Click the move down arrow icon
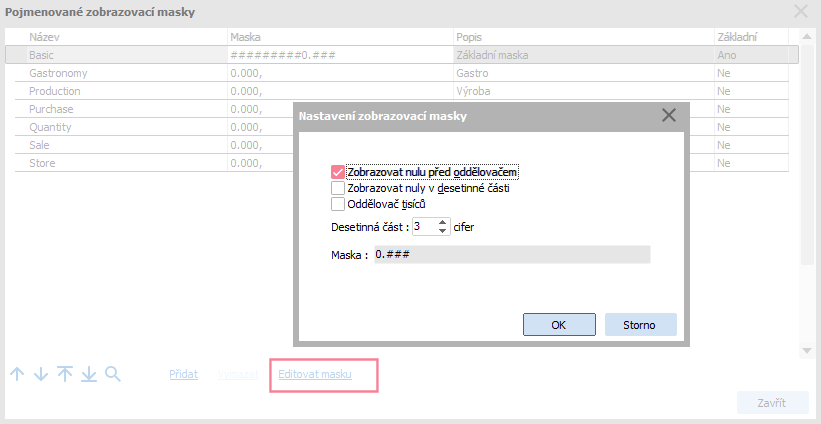Viewport: 821px width, 424px height. point(41,374)
